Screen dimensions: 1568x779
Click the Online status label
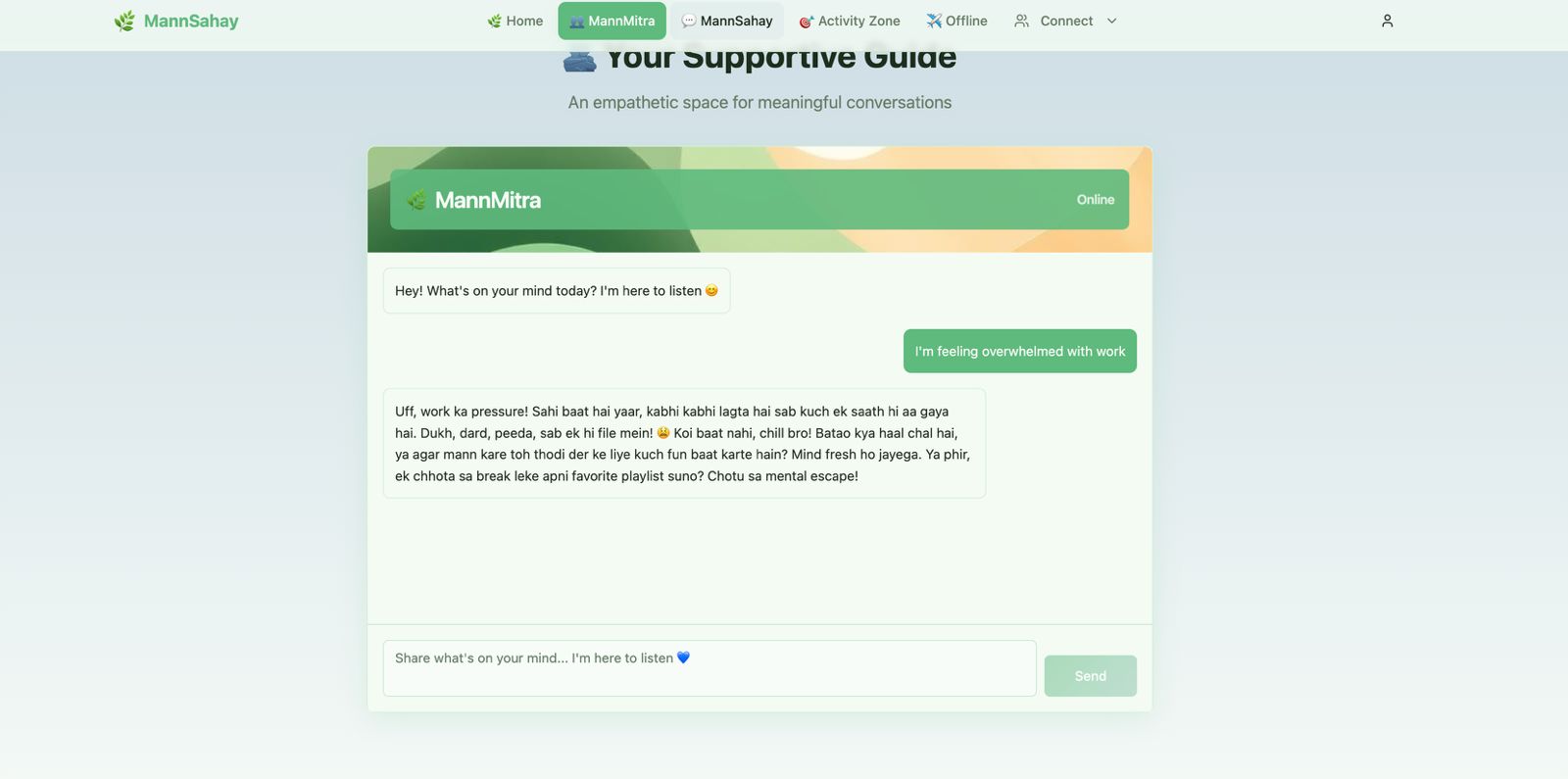1095,200
